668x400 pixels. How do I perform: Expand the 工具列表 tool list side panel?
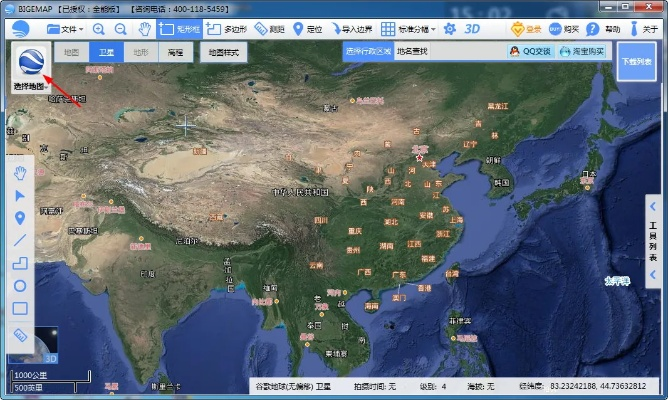coord(653,240)
